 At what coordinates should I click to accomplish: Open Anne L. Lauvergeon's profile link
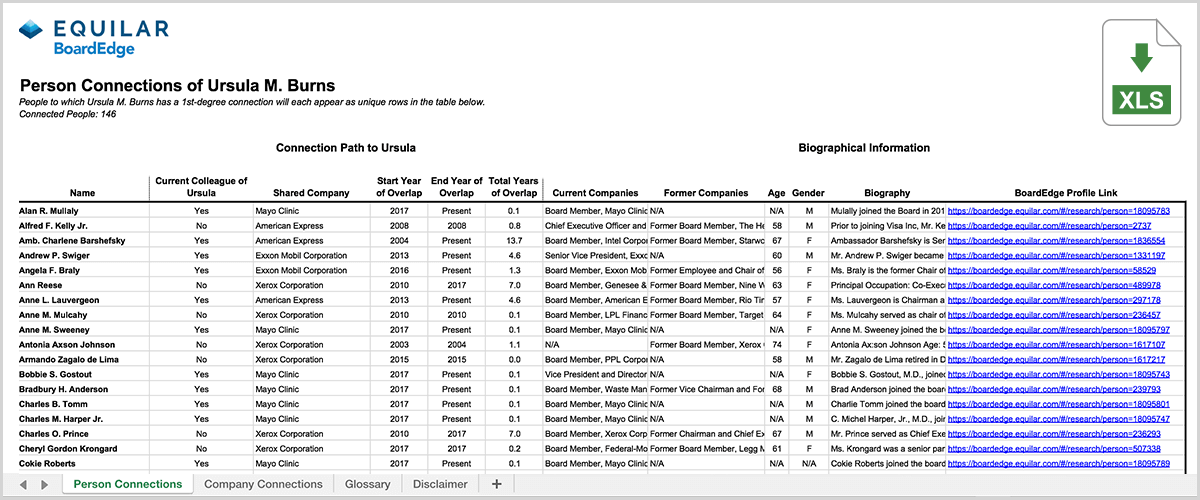(1054, 300)
